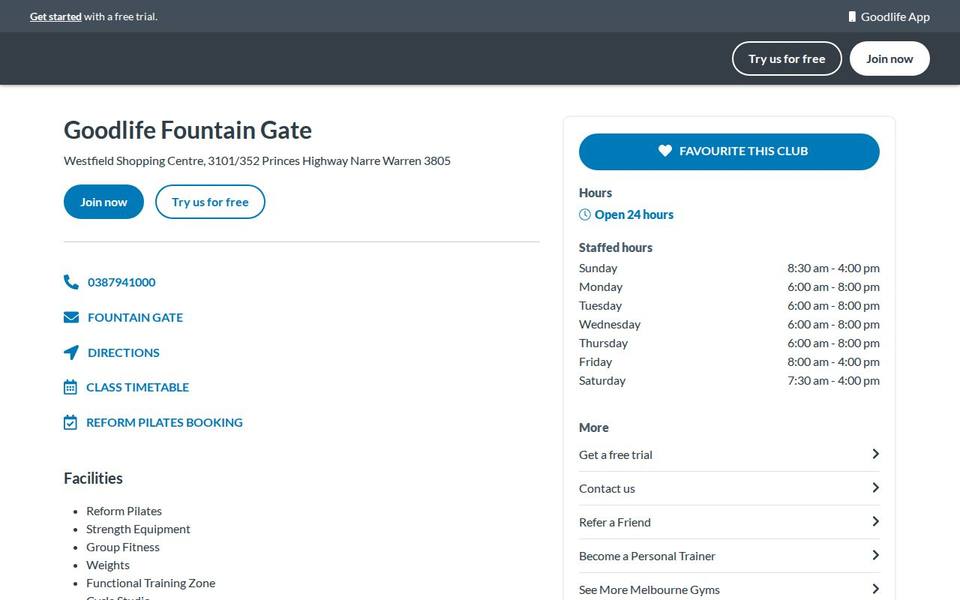Image resolution: width=960 pixels, height=600 pixels.
Task: Open the Goodlife App link
Action: [x=889, y=17]
